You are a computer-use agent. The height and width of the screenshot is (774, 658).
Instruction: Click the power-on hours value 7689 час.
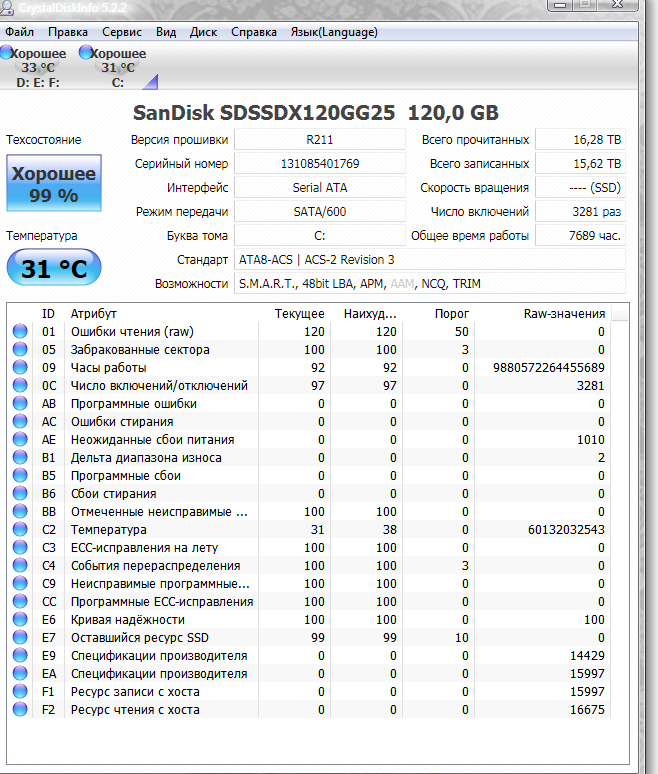pos(581,235)
